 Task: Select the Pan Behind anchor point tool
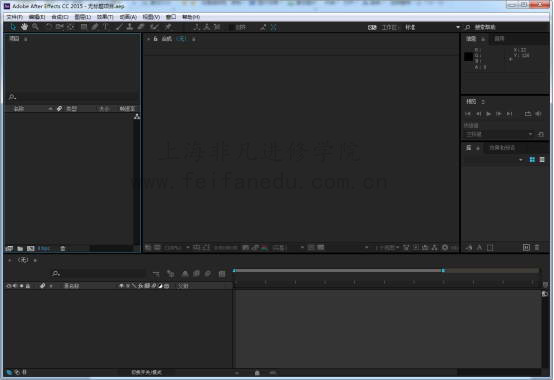71,27
